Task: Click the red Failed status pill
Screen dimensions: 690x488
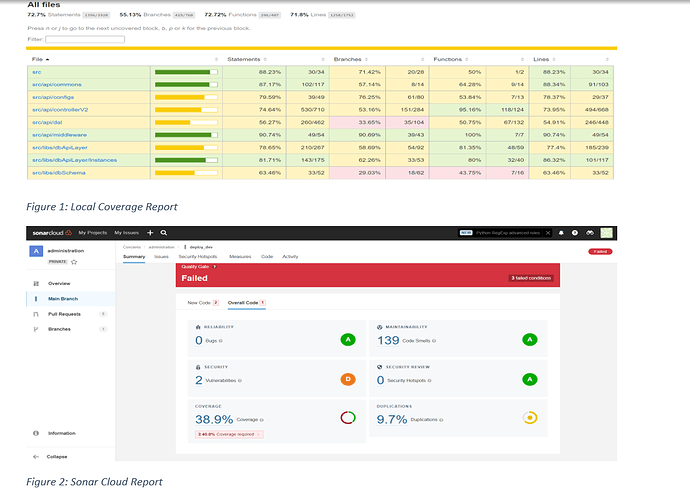Action: tap(600, 252)
